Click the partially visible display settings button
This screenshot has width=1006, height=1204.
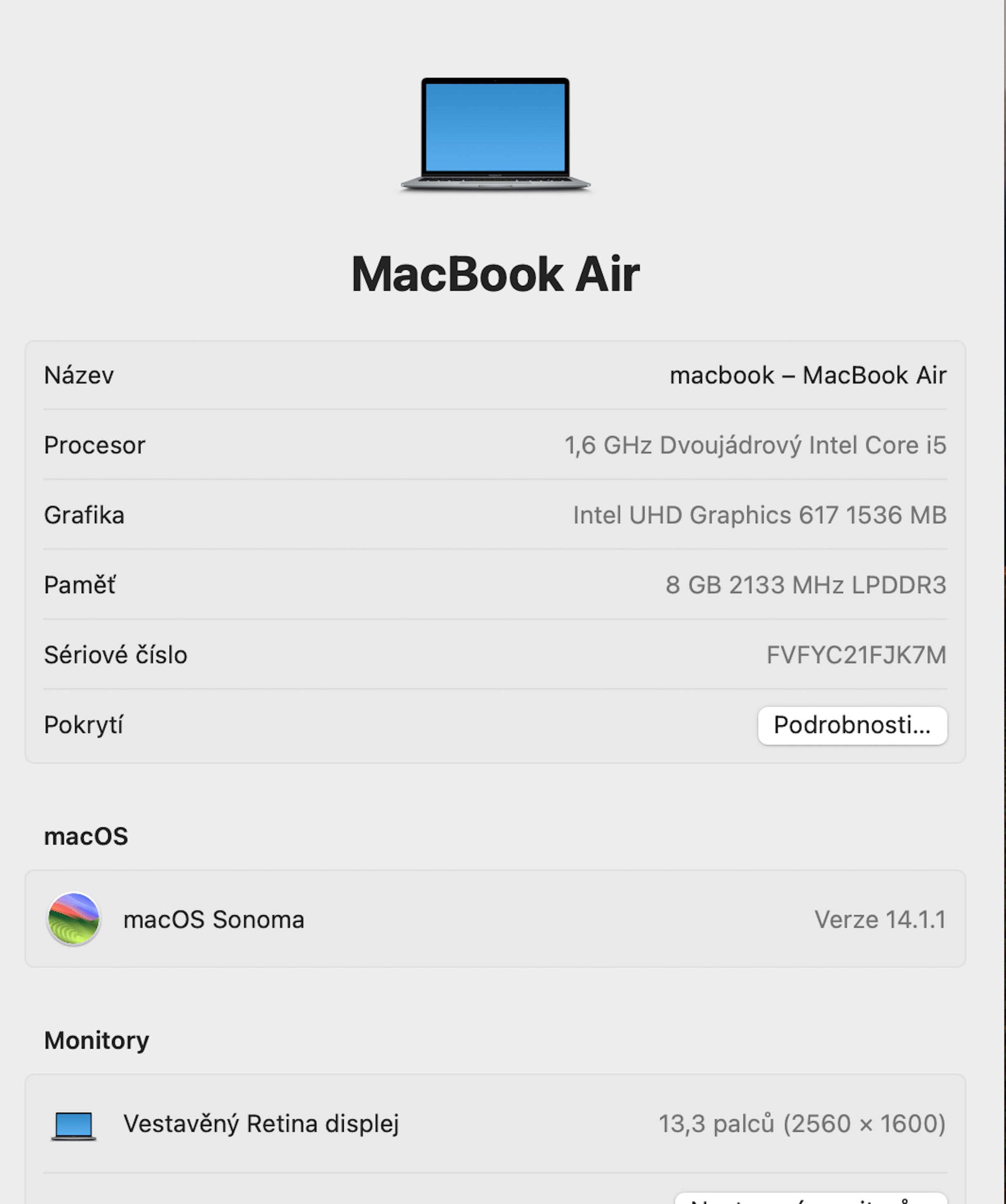811,1198
